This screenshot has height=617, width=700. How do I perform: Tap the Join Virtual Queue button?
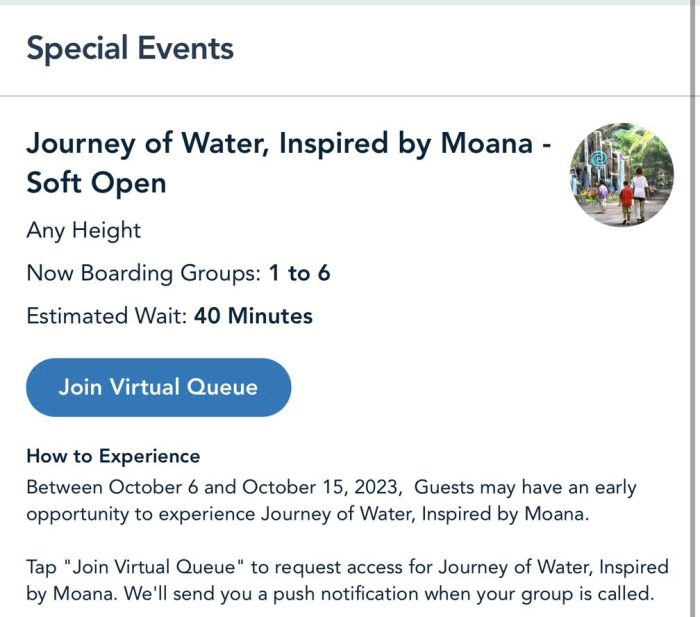coord(158,387)
